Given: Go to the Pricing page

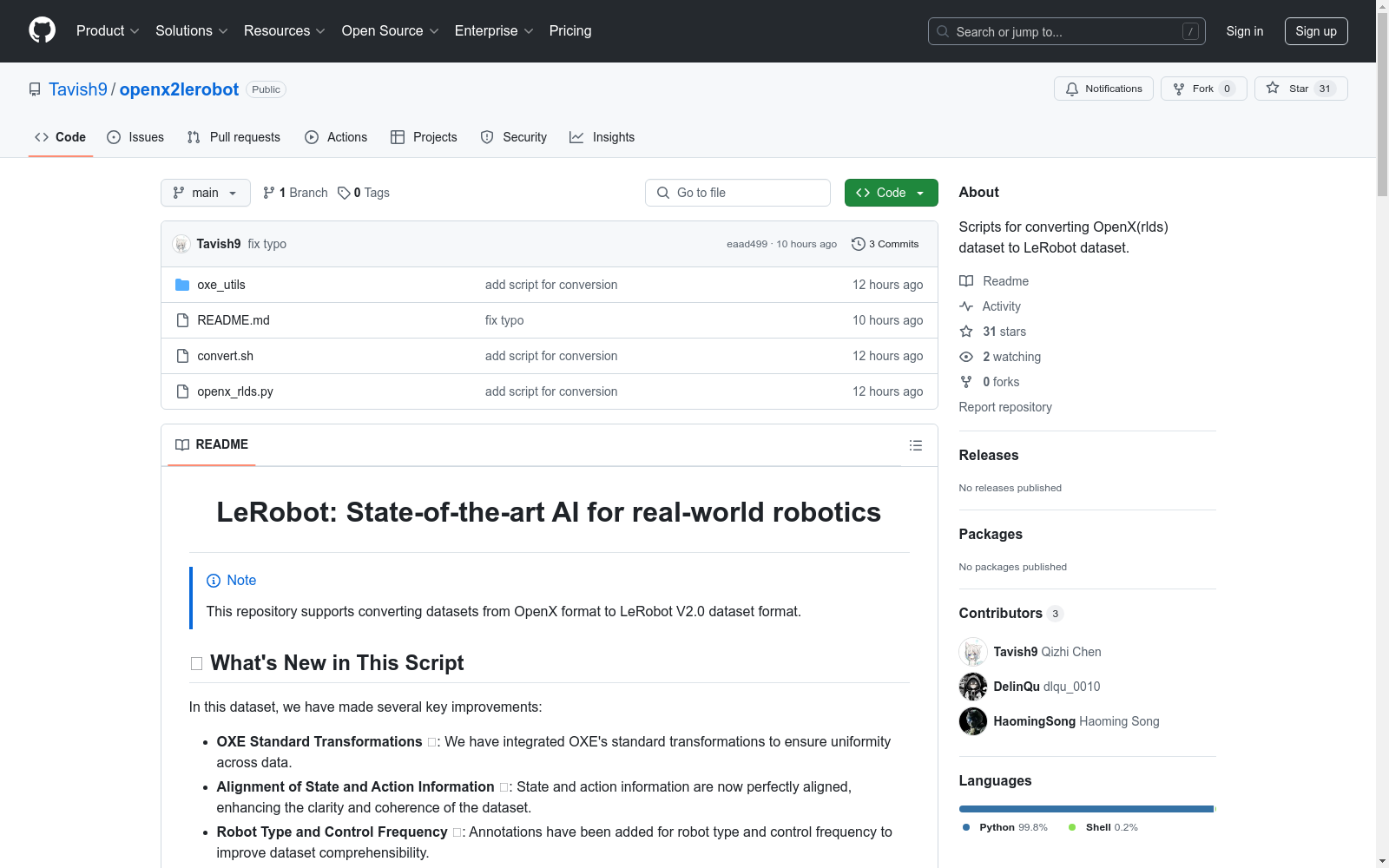Looking at the screenshot, I should click(x=570, y=30).
